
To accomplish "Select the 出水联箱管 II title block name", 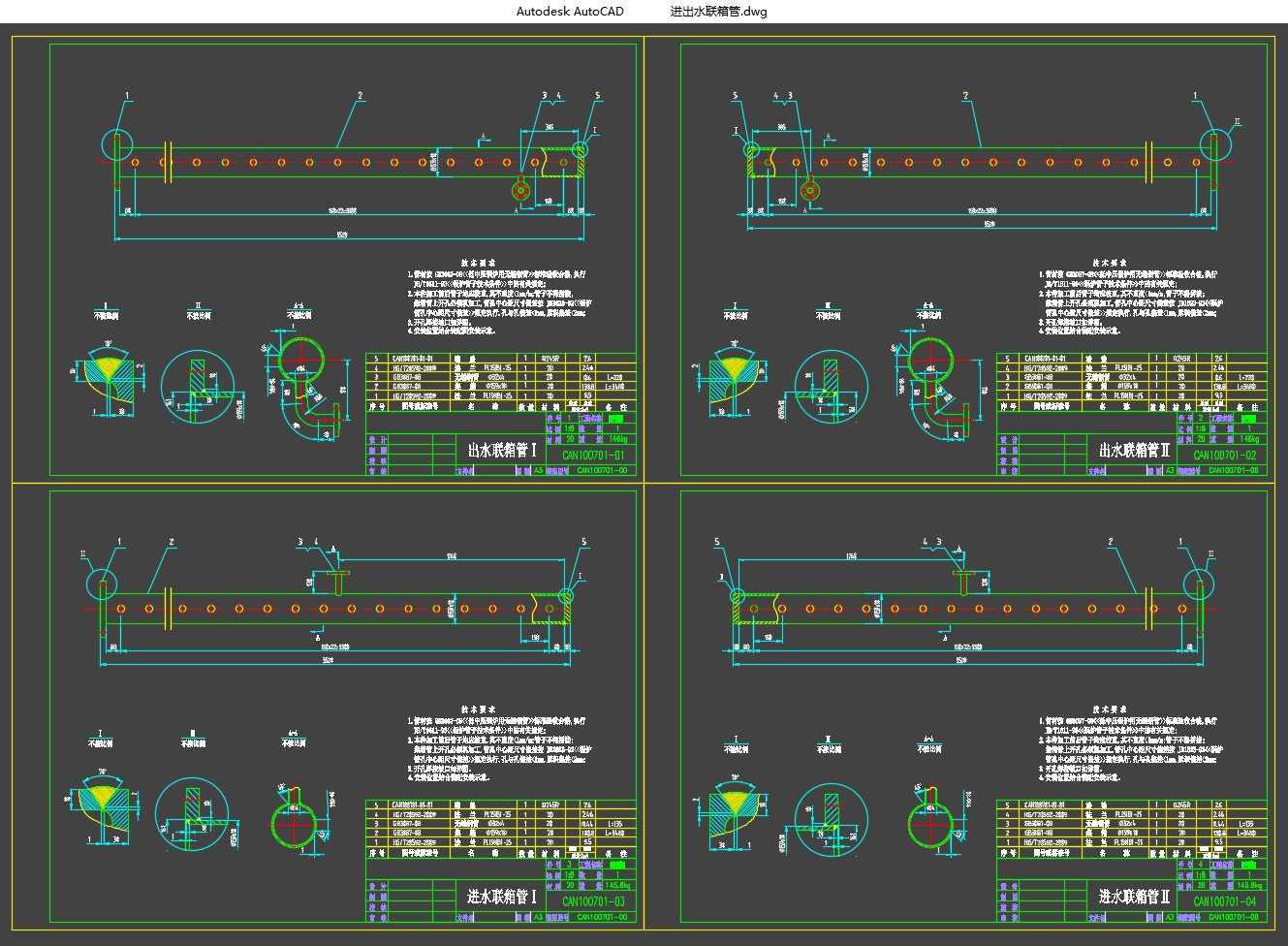I will point(1134,450).
